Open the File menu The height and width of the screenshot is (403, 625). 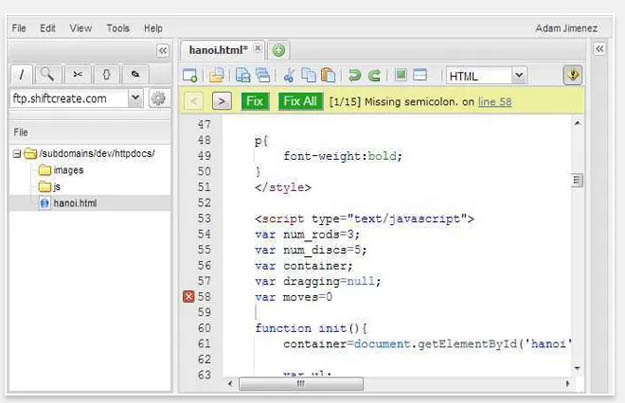click(x=19, y=28)
